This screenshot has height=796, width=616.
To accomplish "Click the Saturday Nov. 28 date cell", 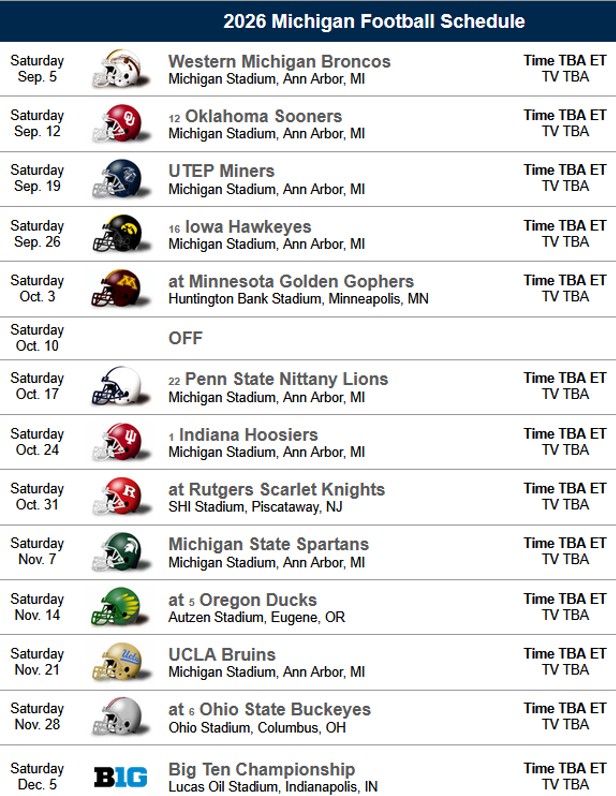I will pos(38,716).
